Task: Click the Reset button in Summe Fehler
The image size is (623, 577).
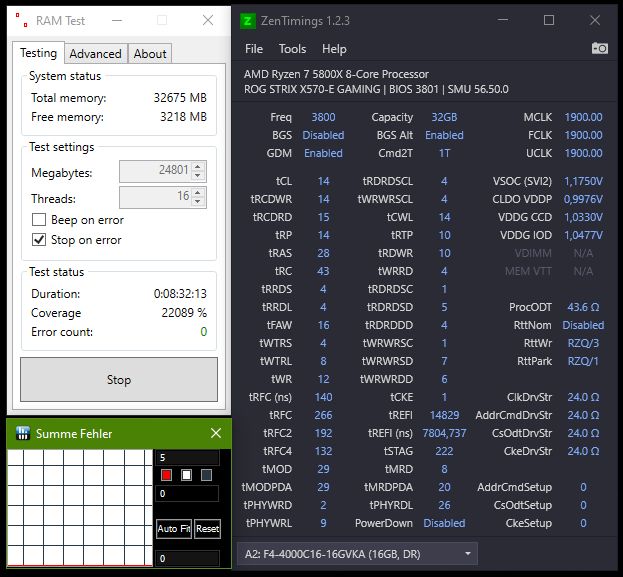Action: click(x=207, y=529)
